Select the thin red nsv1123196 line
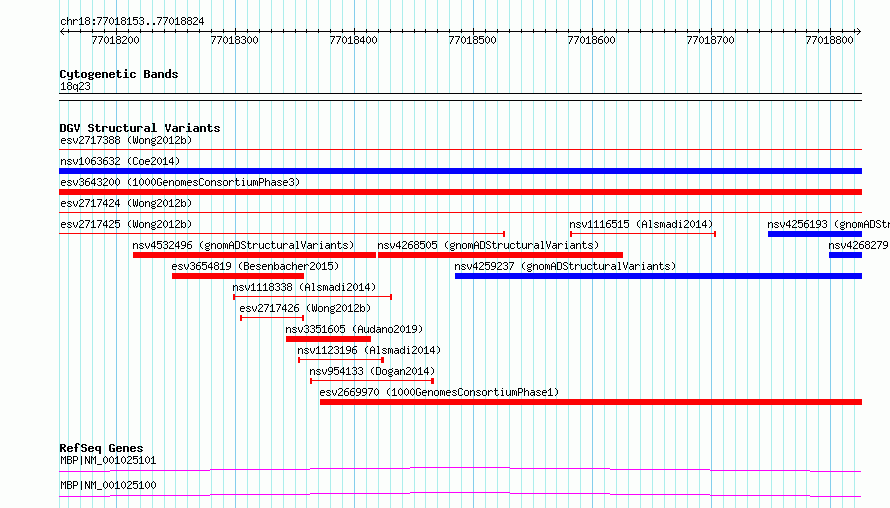 coord(341,360)
